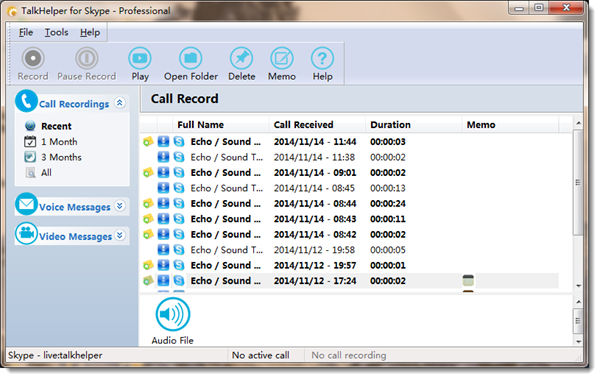Select the 3 Months filter

(61, 157)
